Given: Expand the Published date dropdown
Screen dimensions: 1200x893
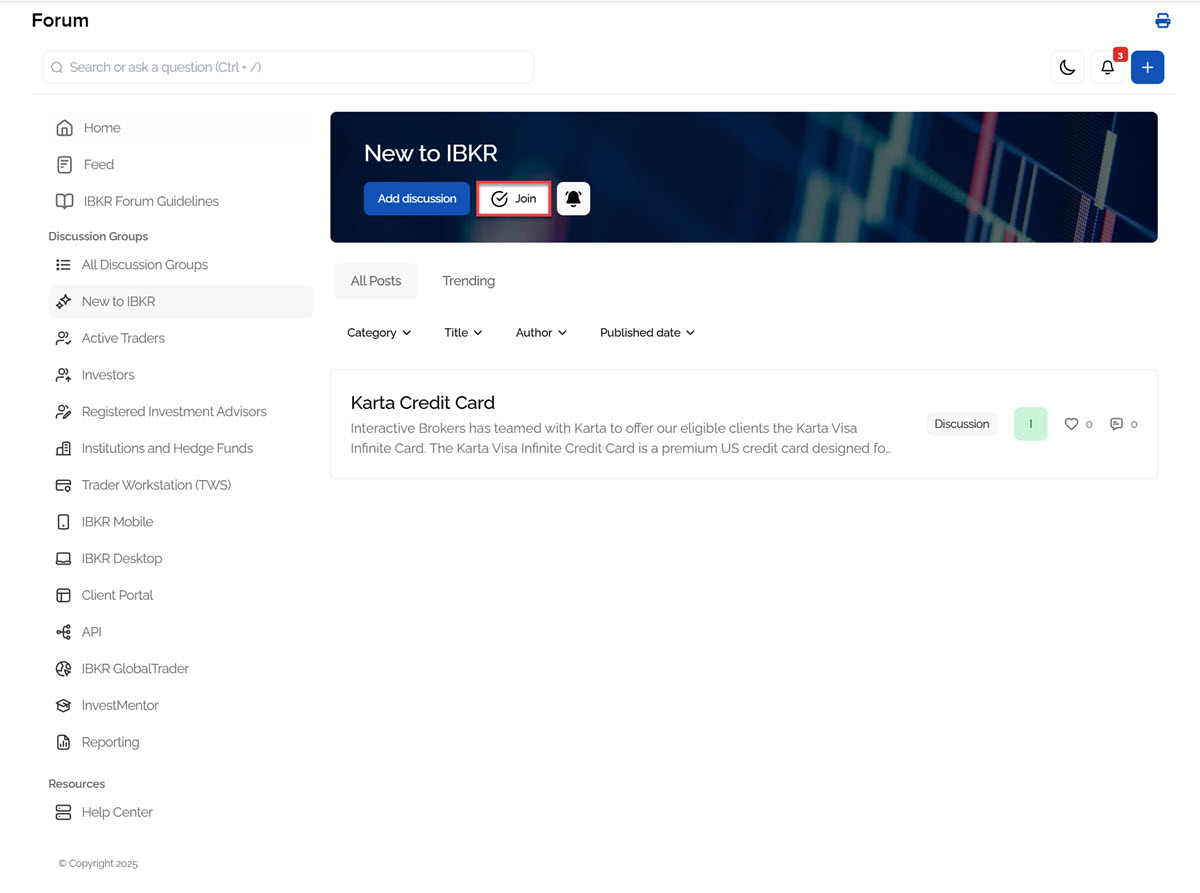Looking at the screenshot, I should coord(646,332).
